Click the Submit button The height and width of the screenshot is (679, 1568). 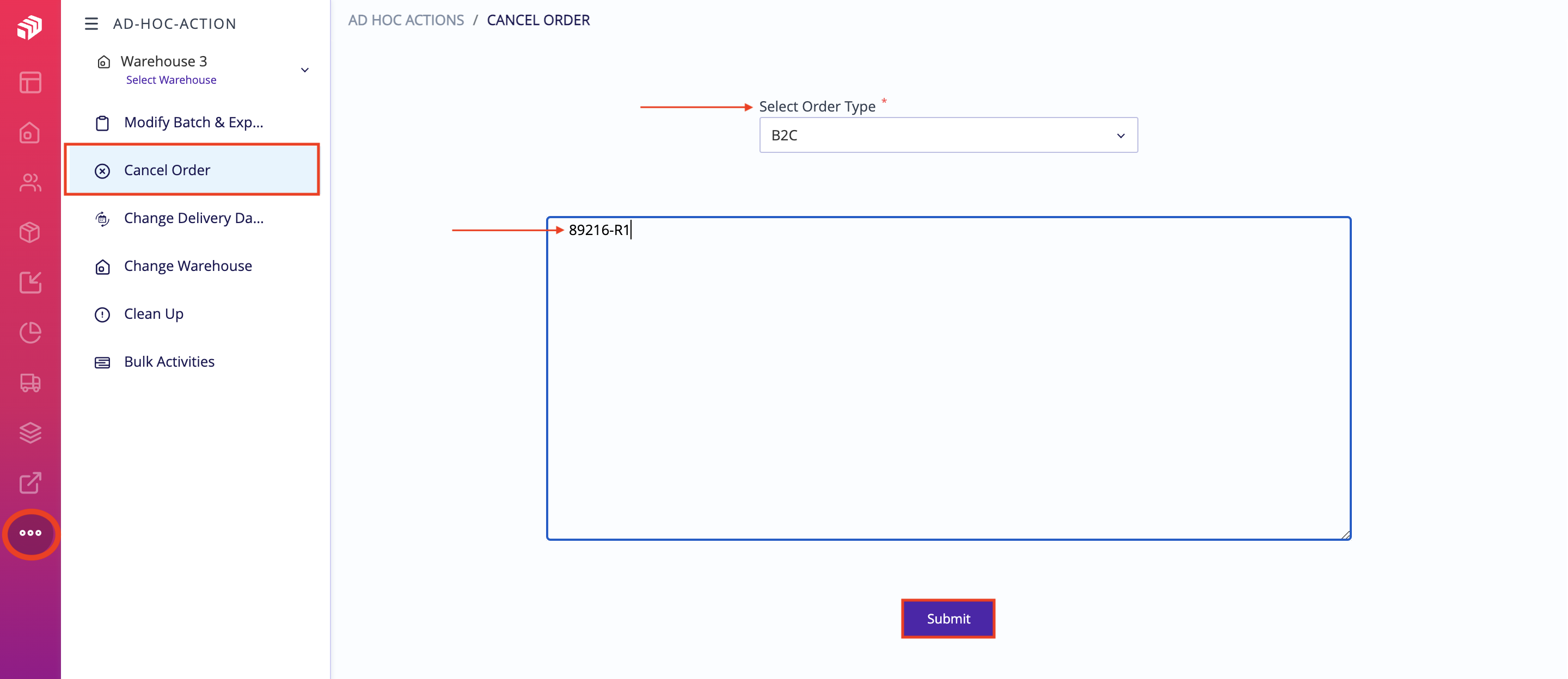(948, 618)
